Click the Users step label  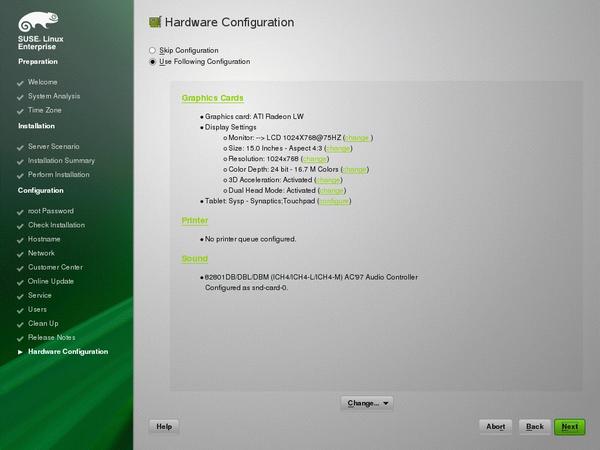coord(37,309)
